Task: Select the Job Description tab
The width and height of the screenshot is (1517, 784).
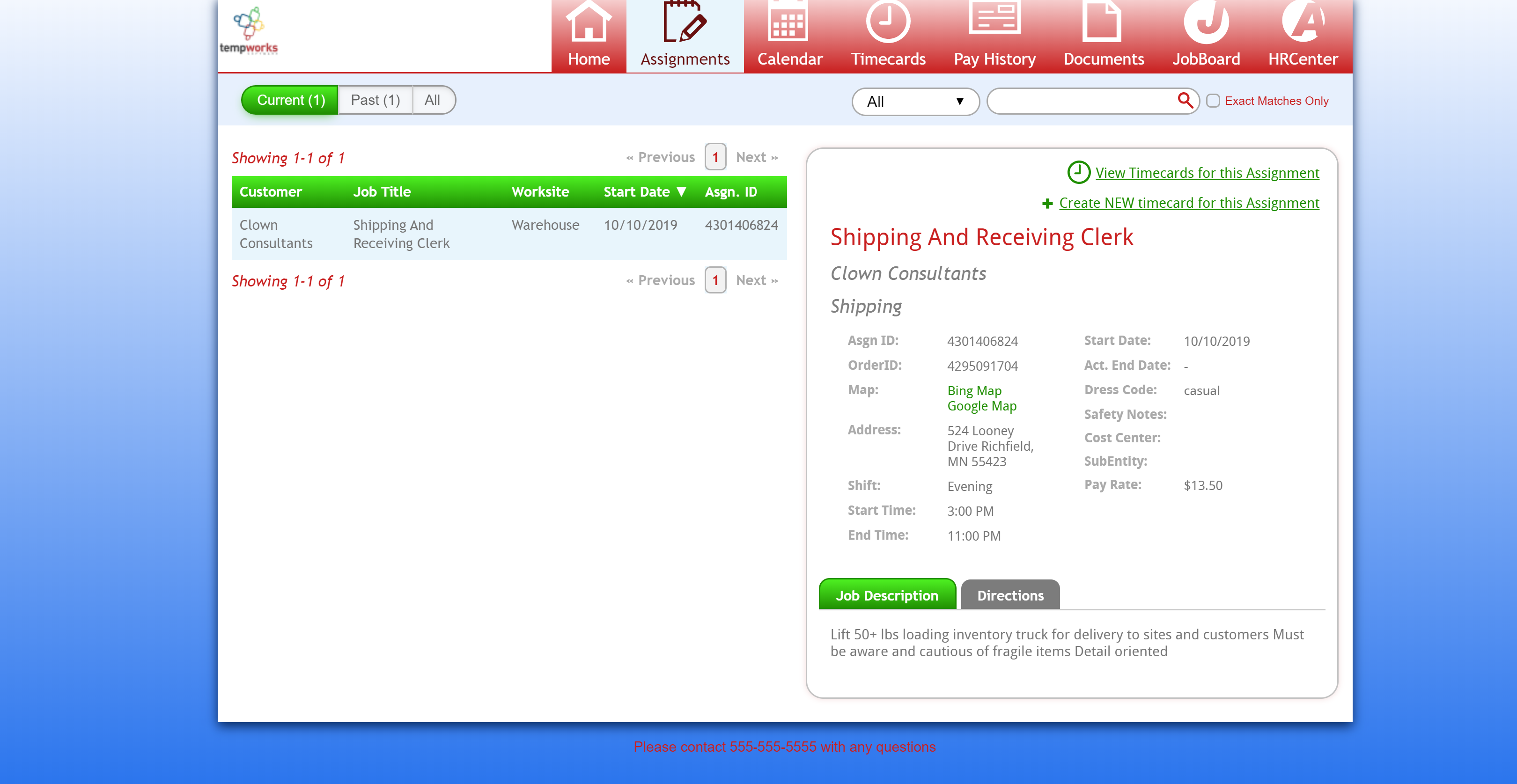Action: pos(887,595)
